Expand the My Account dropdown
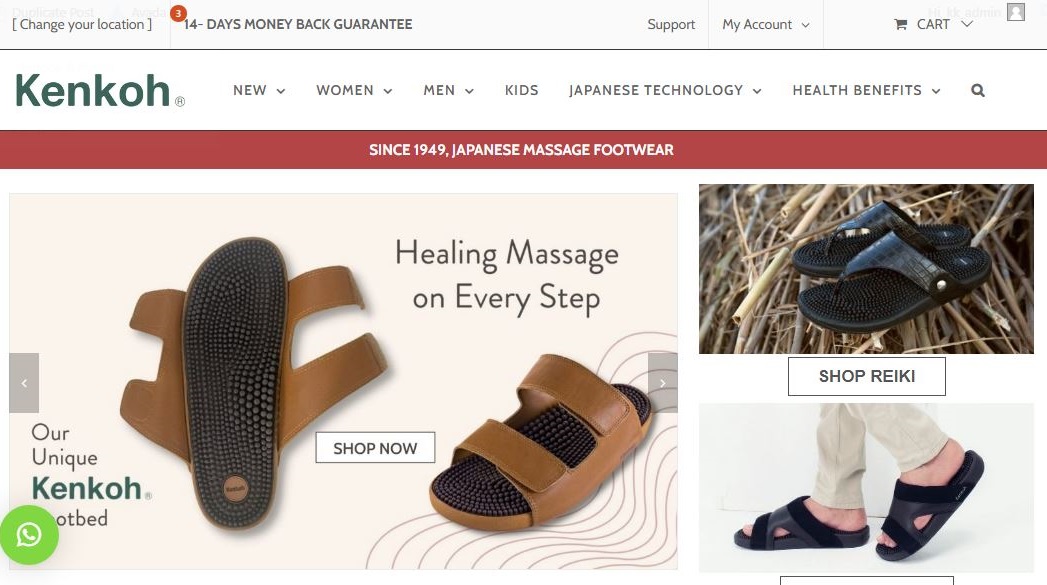Screen dimensions: 1047x585 (x=766, y=25)
